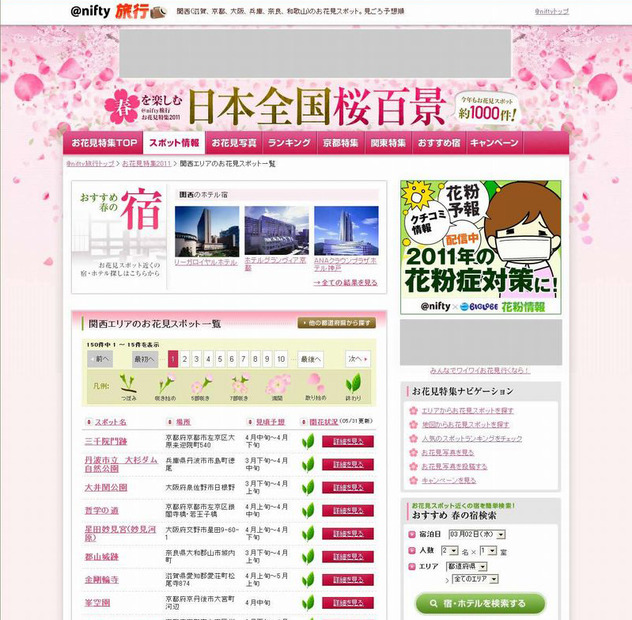The height and width of the screenshot is (620, 632).
Task: Click the 4月中旬 date text for 峯空園
Action: click(258, 603)
